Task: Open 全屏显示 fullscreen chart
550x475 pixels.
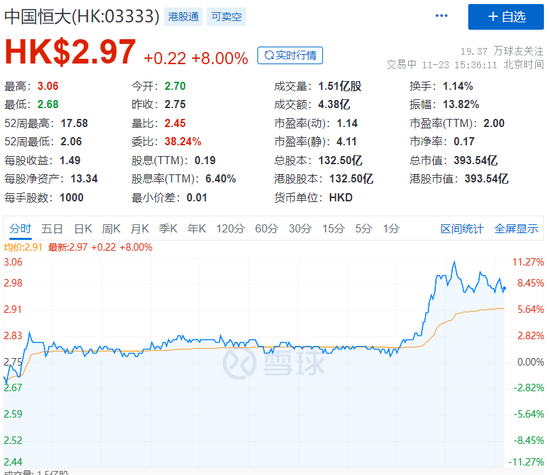Action: (x=516, y=229)
